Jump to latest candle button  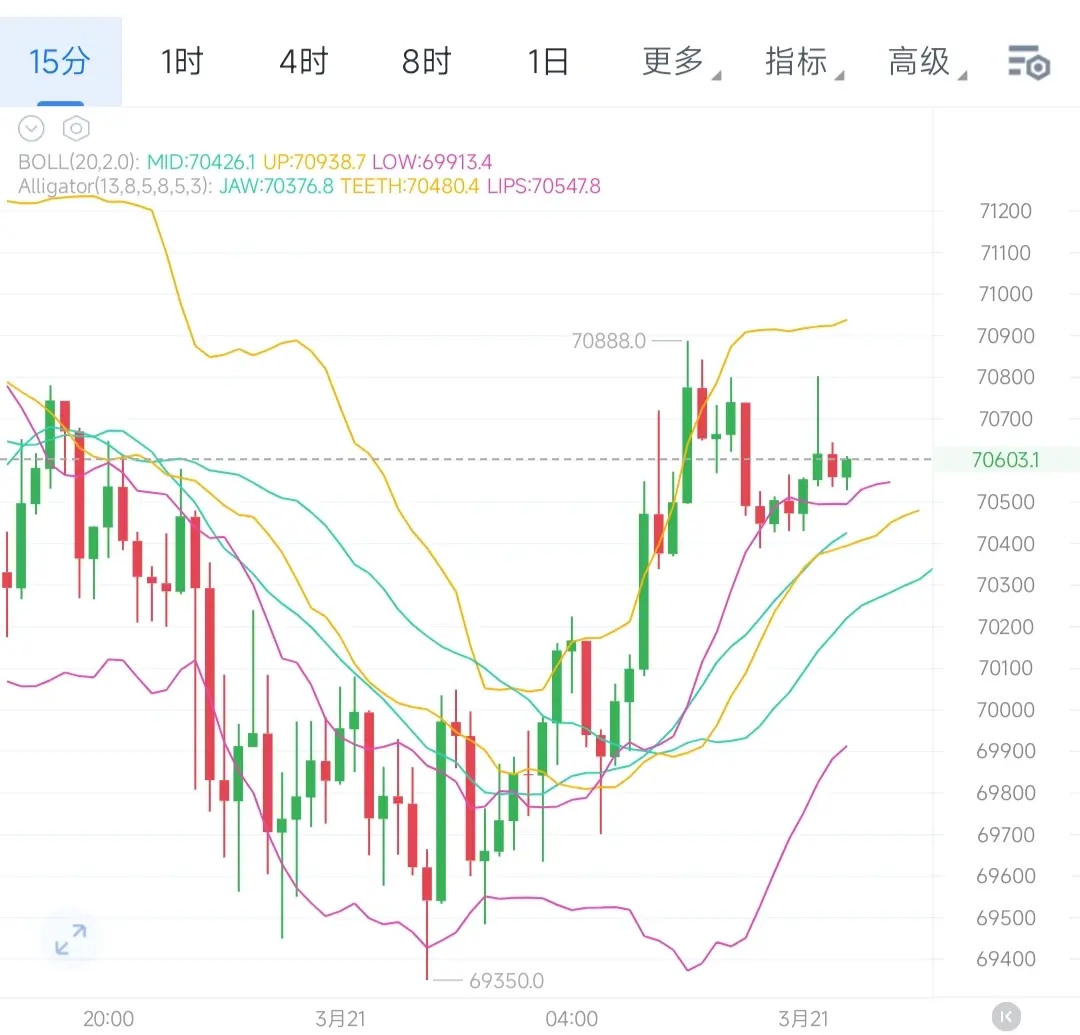click(1006, 1016)
